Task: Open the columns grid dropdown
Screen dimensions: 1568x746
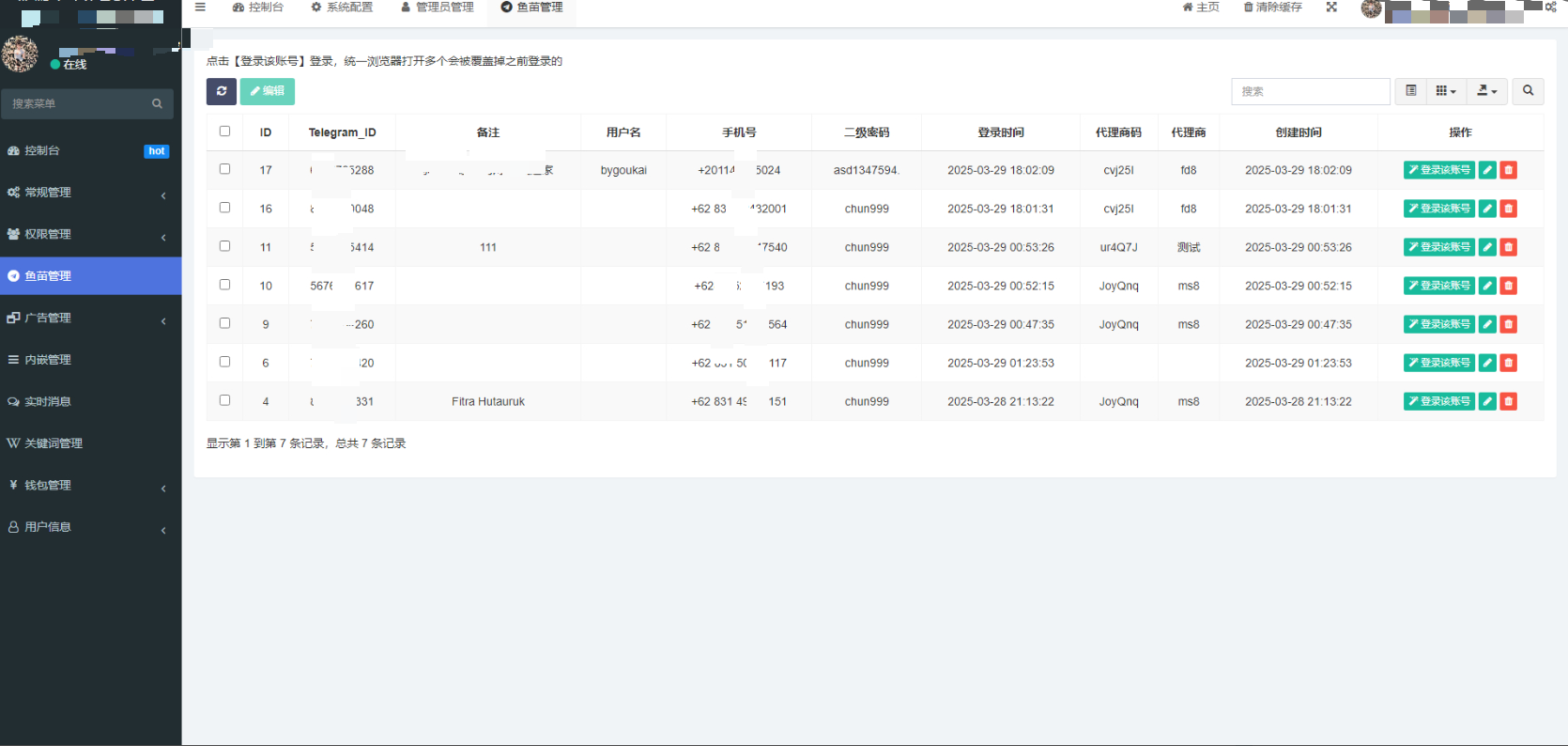Action: [1446, 91]
